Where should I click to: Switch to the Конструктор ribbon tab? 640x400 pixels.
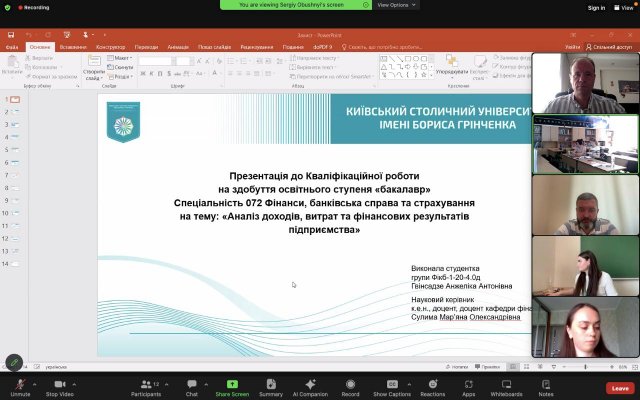[x=110, y=47]
